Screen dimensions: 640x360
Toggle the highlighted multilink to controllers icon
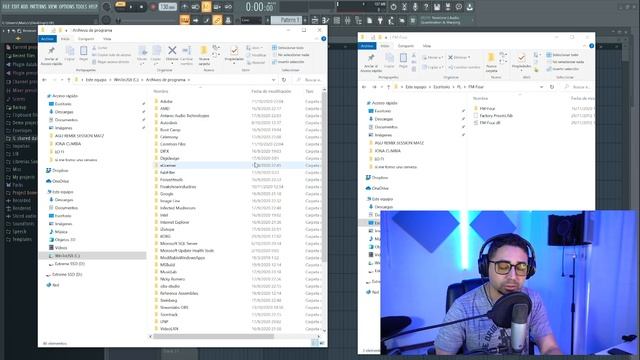pos(217,20)
